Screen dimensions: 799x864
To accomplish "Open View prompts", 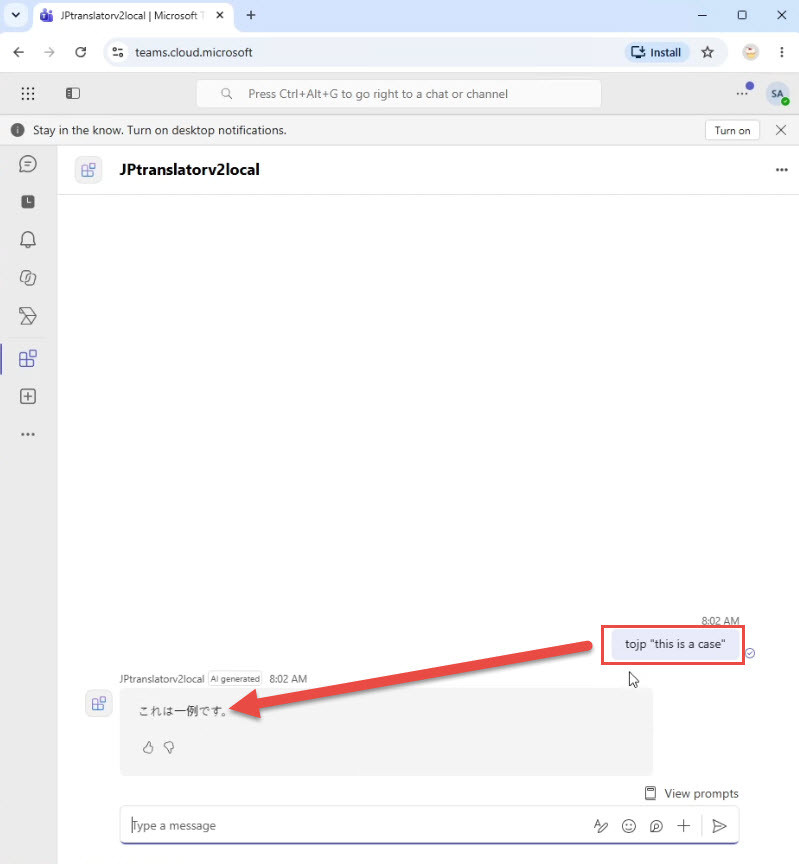I will pos(692,793).
